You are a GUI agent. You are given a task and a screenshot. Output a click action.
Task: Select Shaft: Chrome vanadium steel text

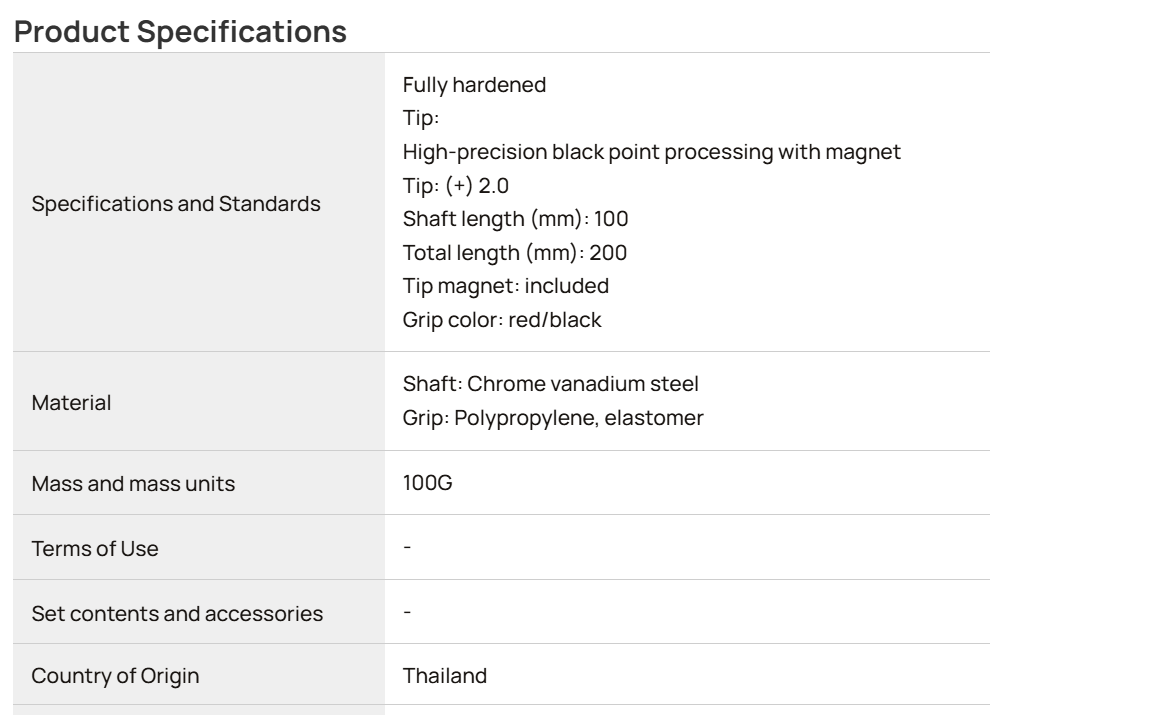pyautogui.click(x=550, y=384)
